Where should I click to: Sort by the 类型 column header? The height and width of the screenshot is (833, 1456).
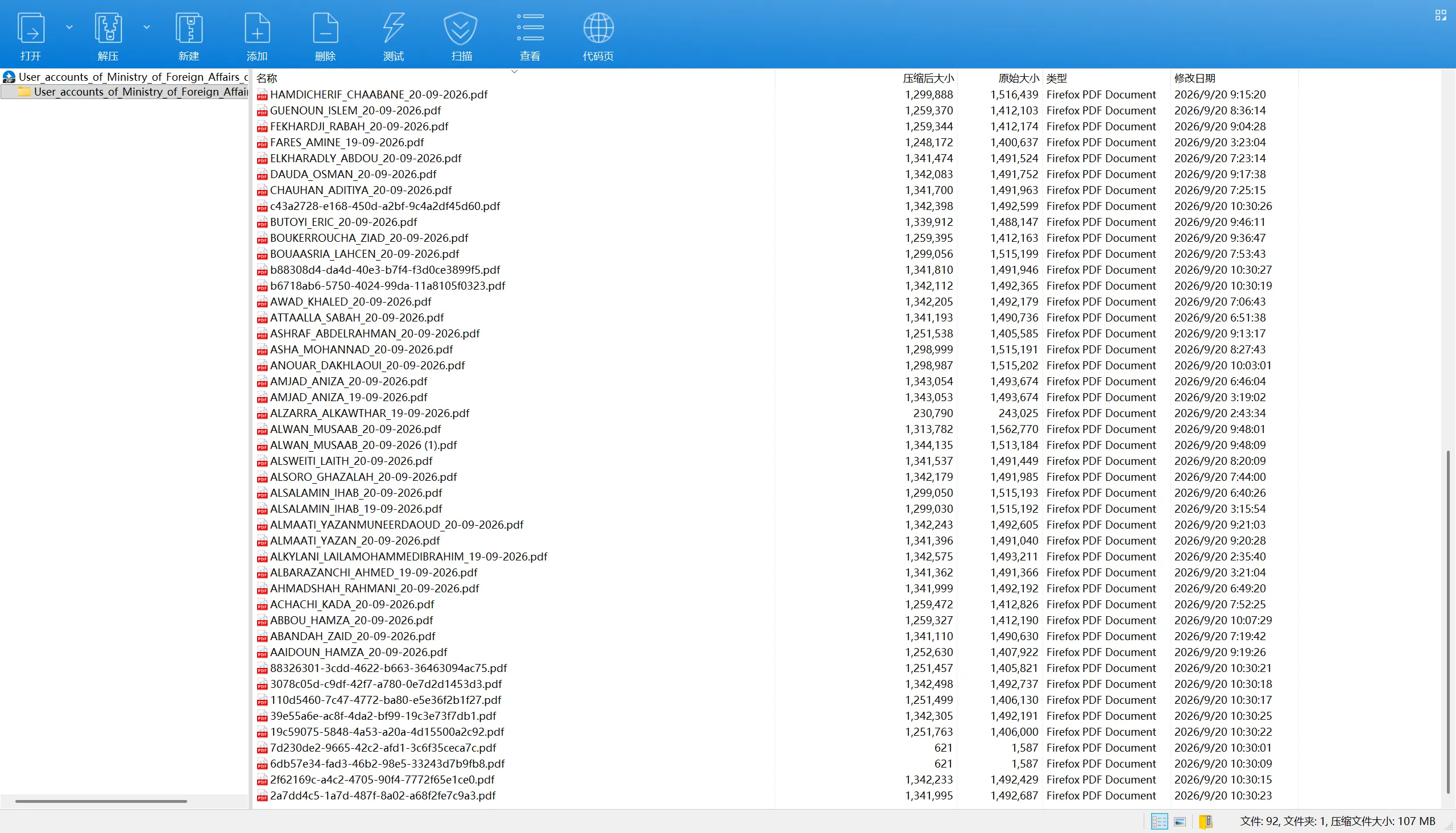[1057, 79]
